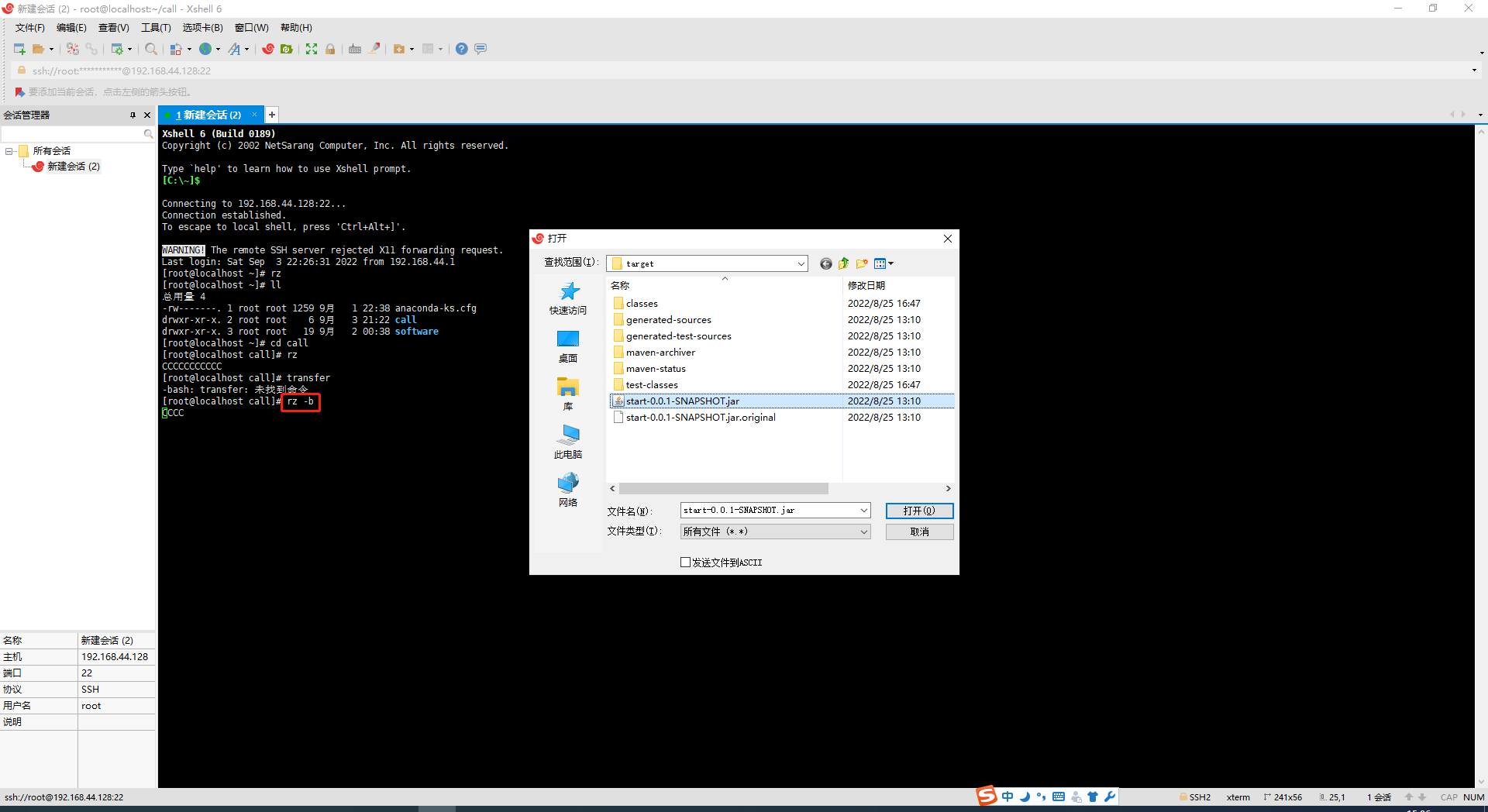The width and height of the screenshot is (1488, 812).
Task: Enable the 发送文件到ASCII checkbox
Action: click(684, 562)
